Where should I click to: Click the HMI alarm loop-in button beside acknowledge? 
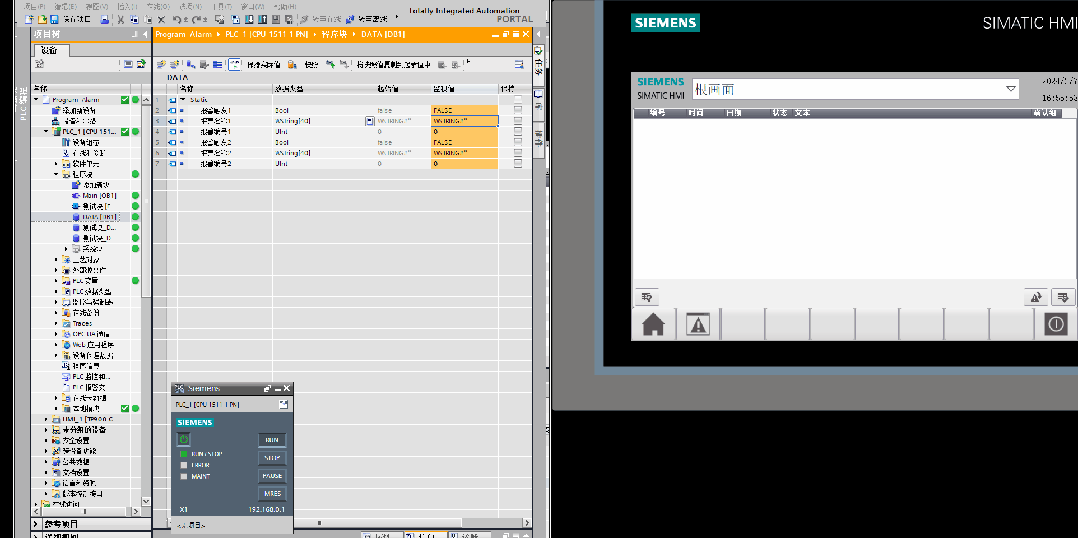coord(1035,297)
